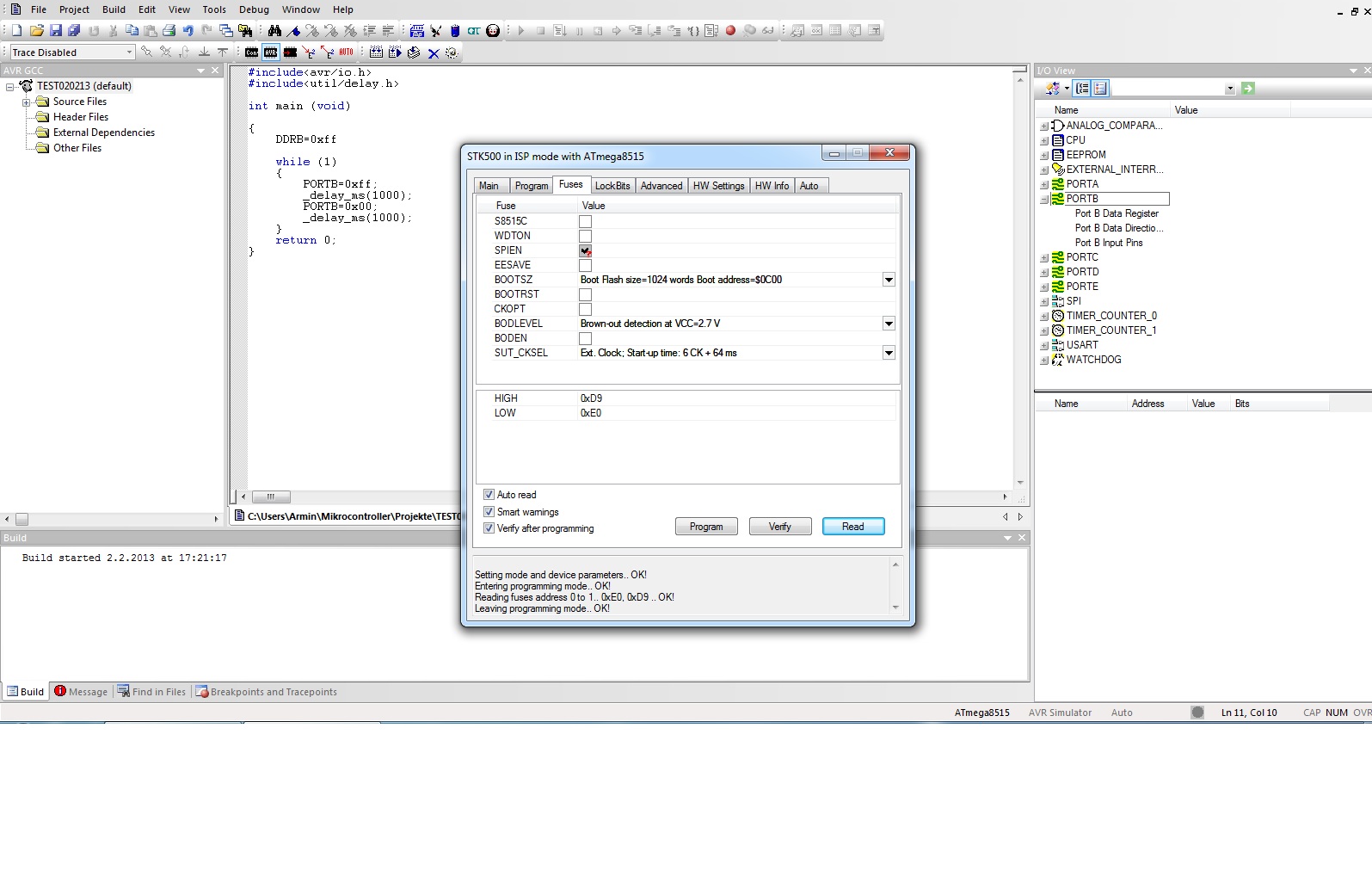The height and width of the screenshot is (870, 1372).
Task: Click the Compile current file icon
Action: tap(414, 52)
